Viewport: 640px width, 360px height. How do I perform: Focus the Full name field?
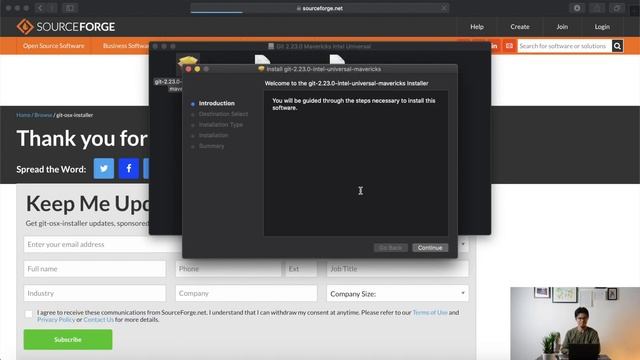(x=95, y=269)
